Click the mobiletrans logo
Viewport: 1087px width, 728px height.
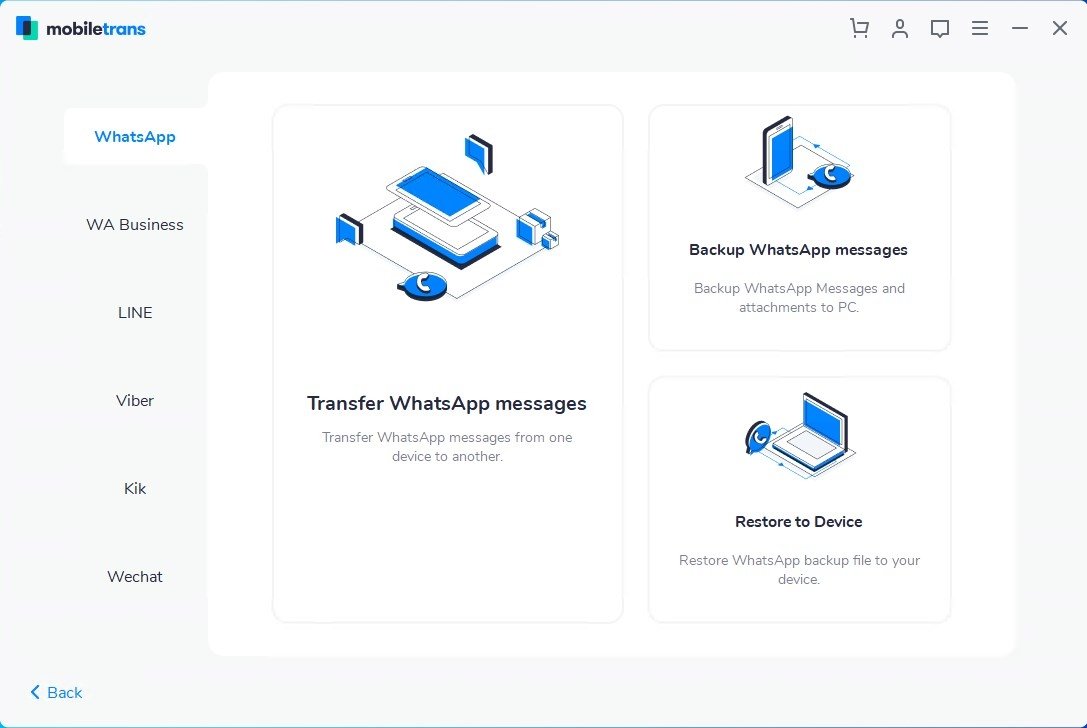pyautogui.click(x=80, y=28)
